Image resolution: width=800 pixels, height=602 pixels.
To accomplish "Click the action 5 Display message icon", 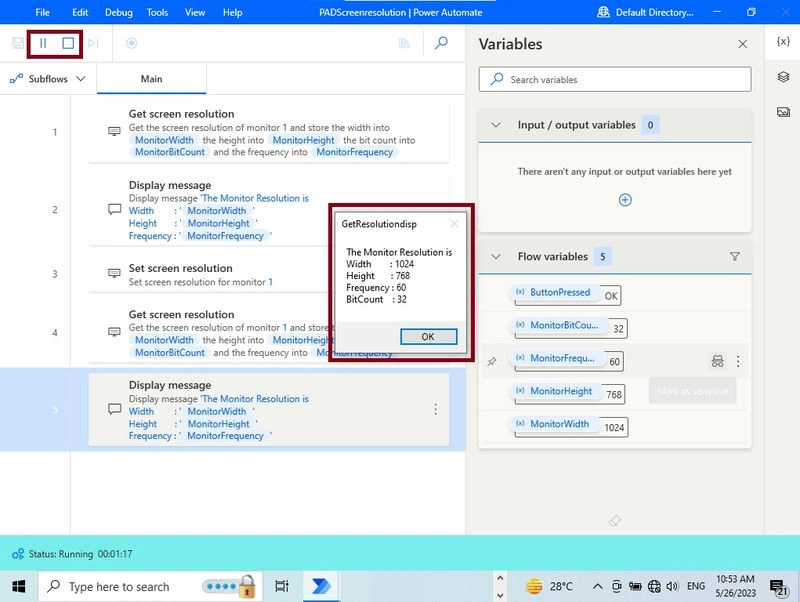I will [115, 409].
